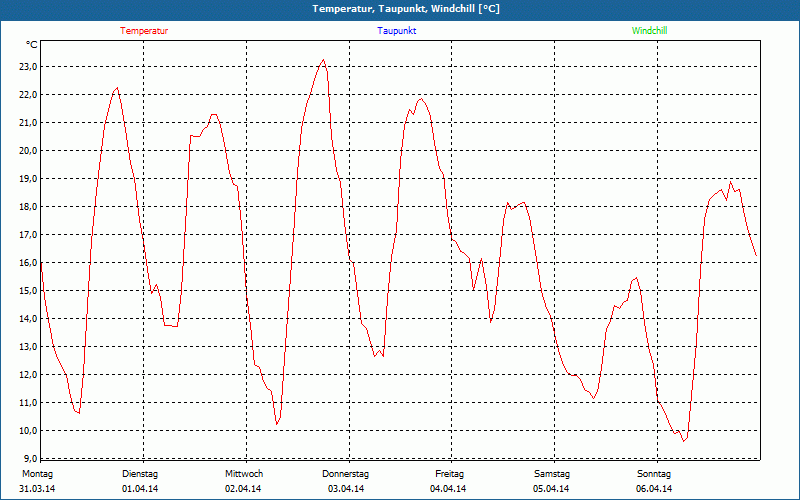800x500 pixels.
Task: Click the 17,0 y-axis value
Action: point(29,235)
